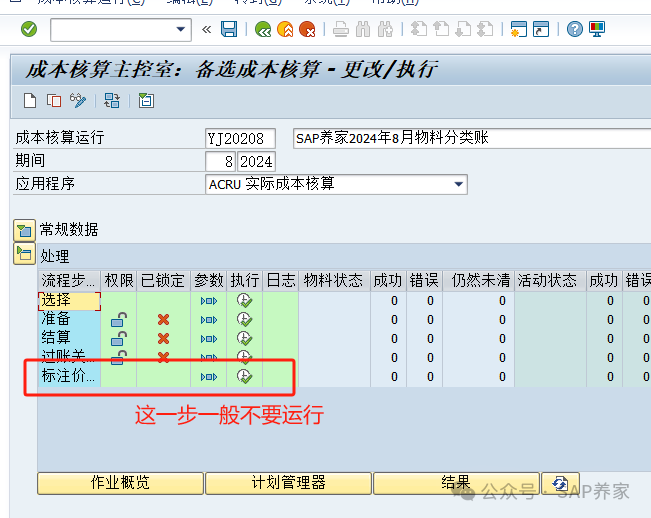This screenshot has height=518, width=651.
Task: Click the 流程步 column header
Action: click(x=69, y=281)
